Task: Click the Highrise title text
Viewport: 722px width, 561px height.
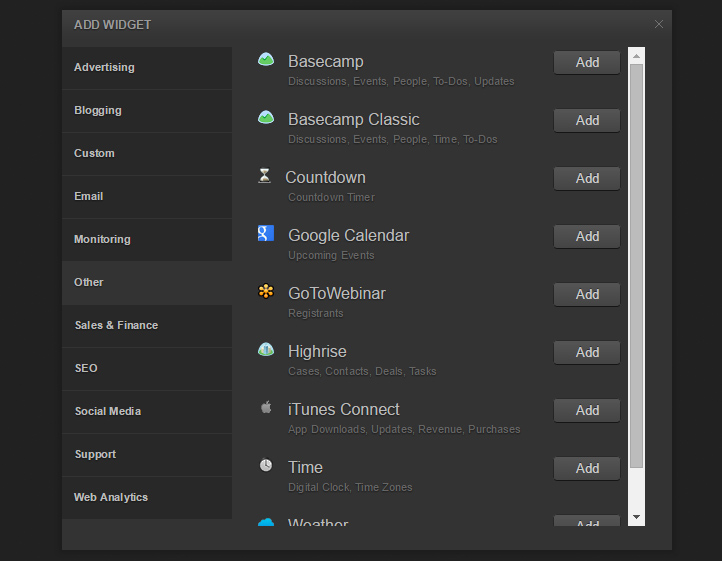Action: pyautogui.click(x=317, y=351)
